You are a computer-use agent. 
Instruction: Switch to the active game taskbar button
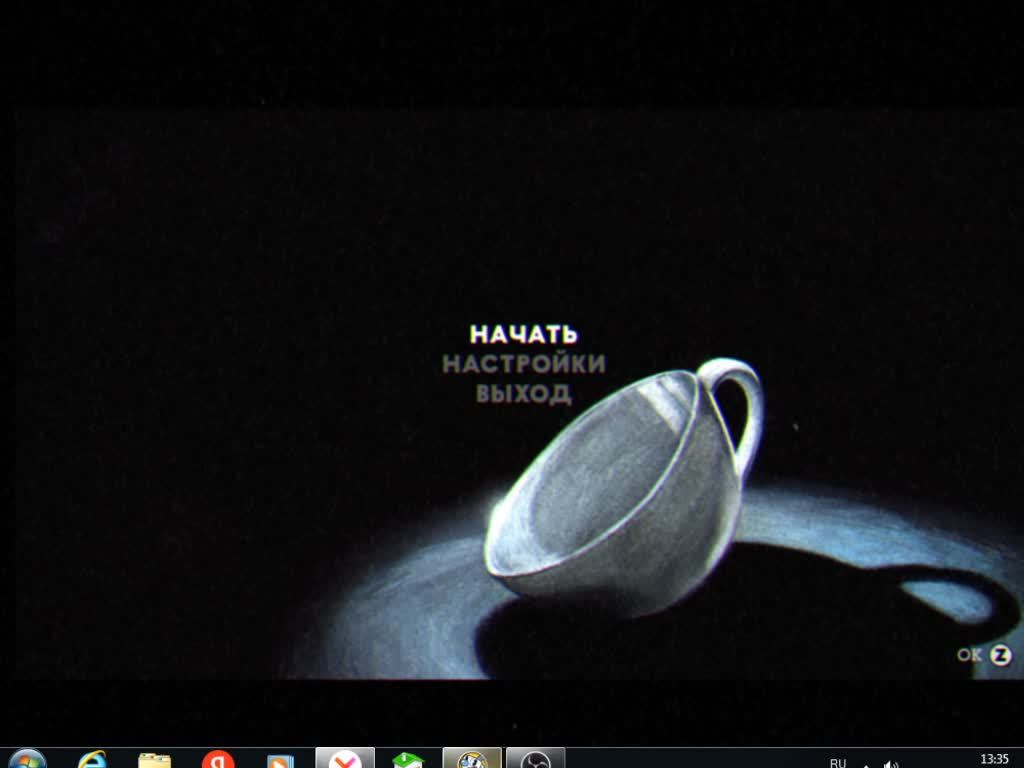472,758
